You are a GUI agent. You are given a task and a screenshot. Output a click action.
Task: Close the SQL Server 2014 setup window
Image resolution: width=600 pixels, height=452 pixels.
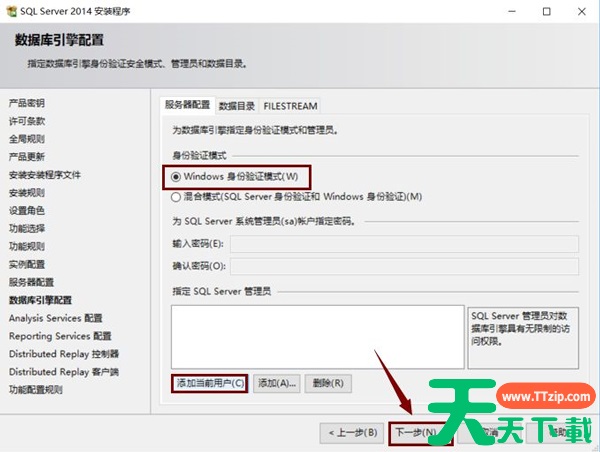point(582,11)
